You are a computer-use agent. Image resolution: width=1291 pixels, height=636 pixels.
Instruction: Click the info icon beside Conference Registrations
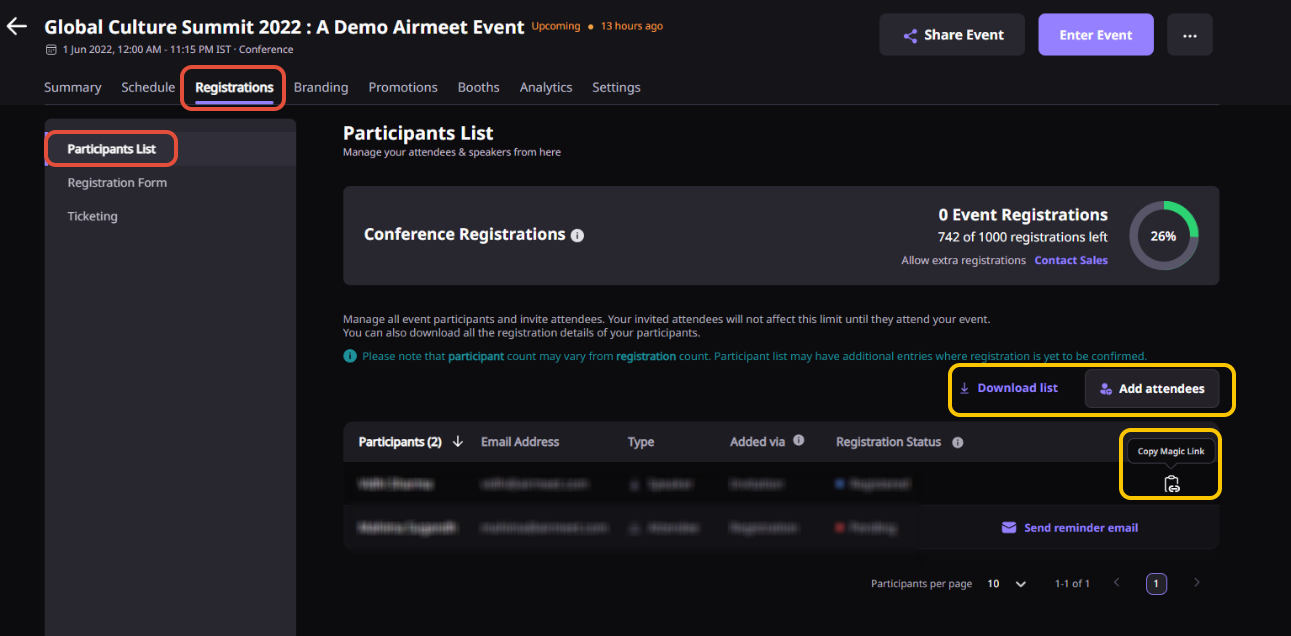tap(577, 235)
